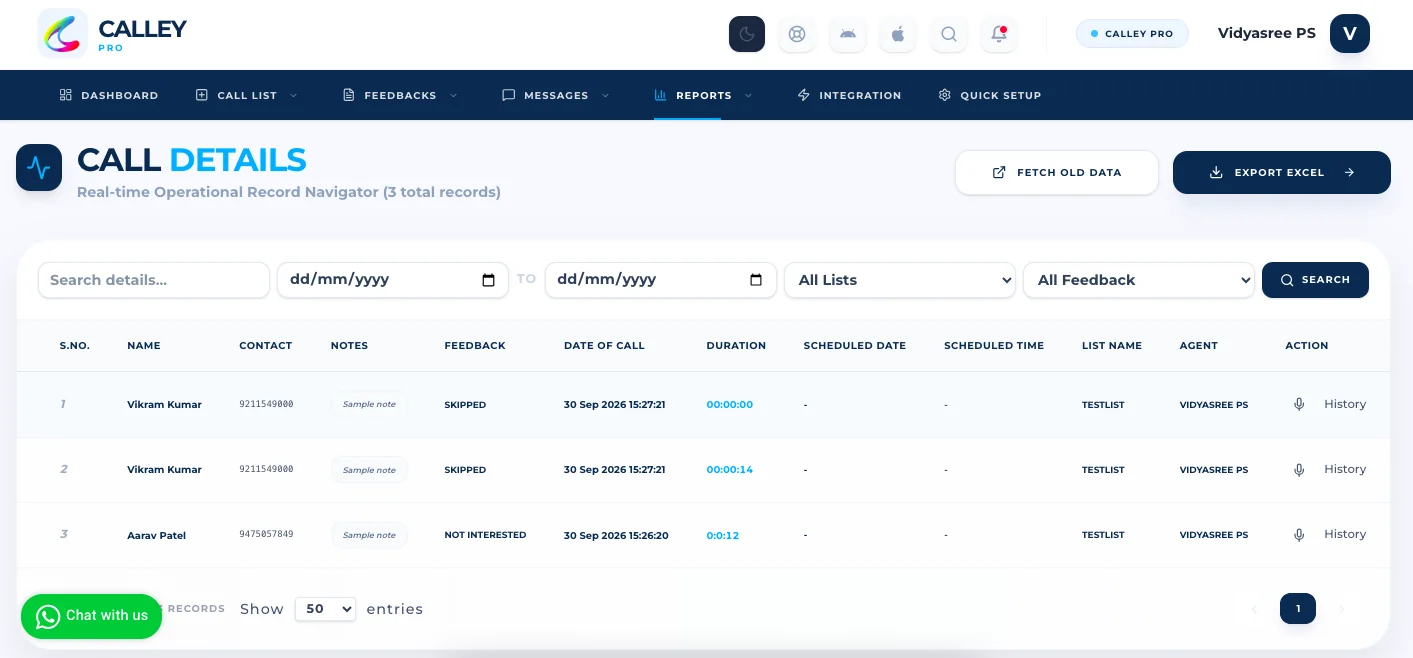Focus the Search details field

pos(154,280)
